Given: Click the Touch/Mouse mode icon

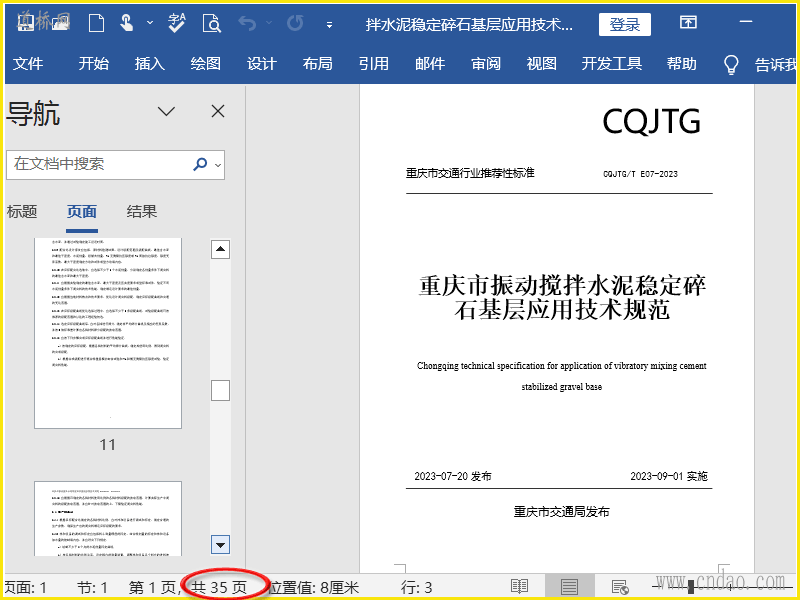Looking at the screenshot, I should click(x=126, y=23).
